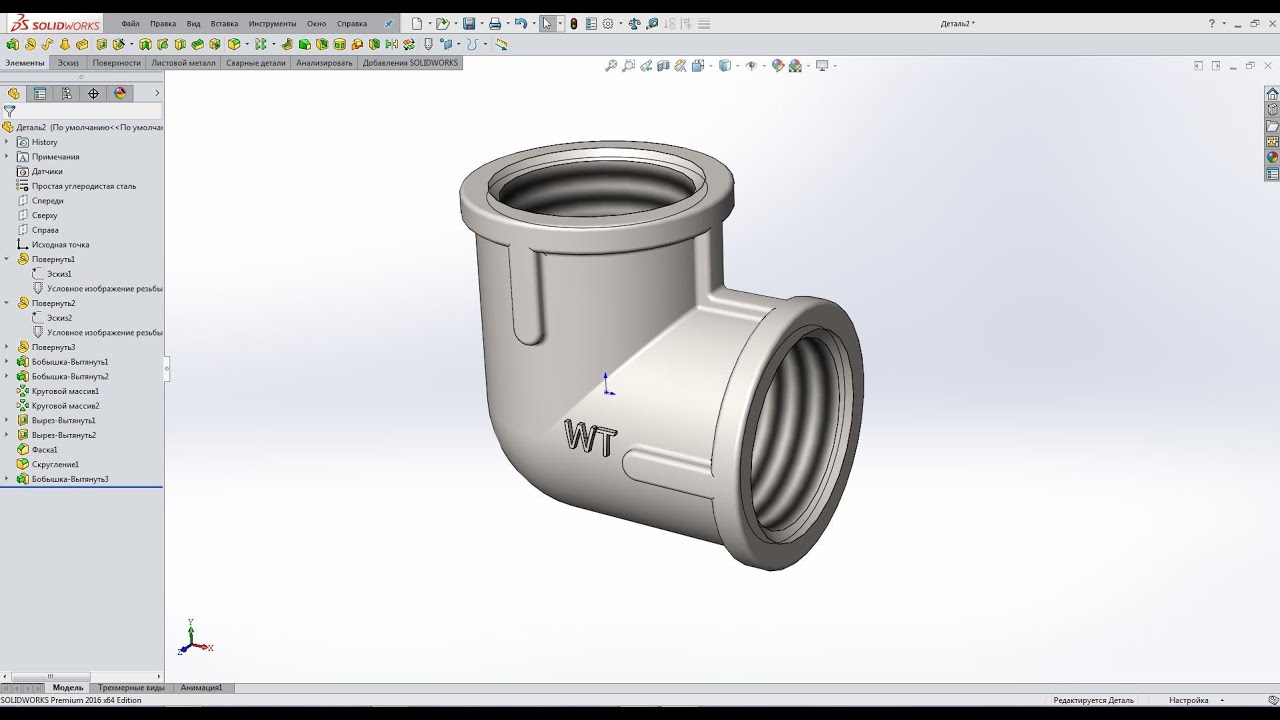
Task: Open the DisplayManager color ball tab
Action: (x=121, y=93)
